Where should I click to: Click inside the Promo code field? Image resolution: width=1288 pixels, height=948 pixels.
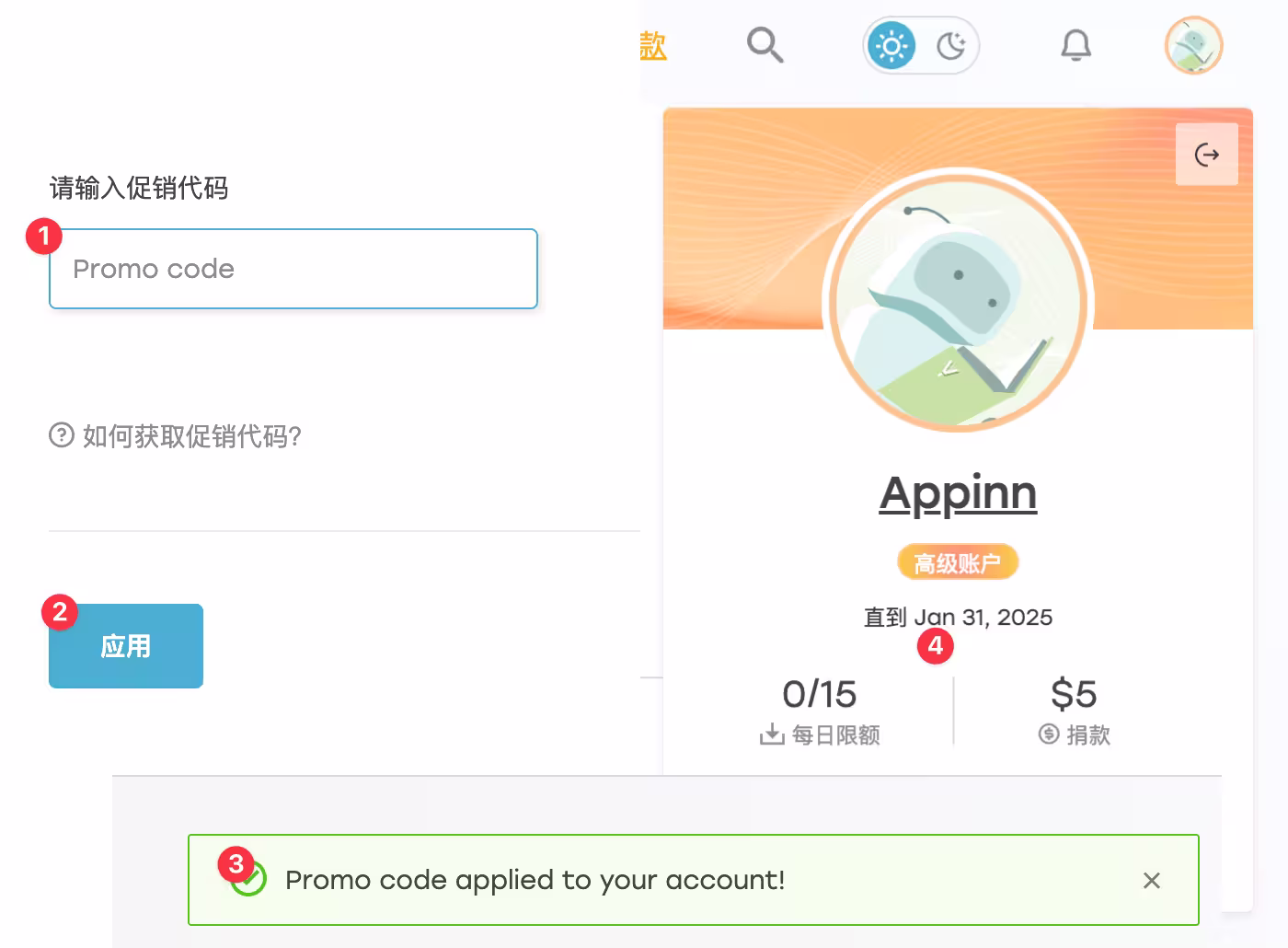click(x=293, y=269)
